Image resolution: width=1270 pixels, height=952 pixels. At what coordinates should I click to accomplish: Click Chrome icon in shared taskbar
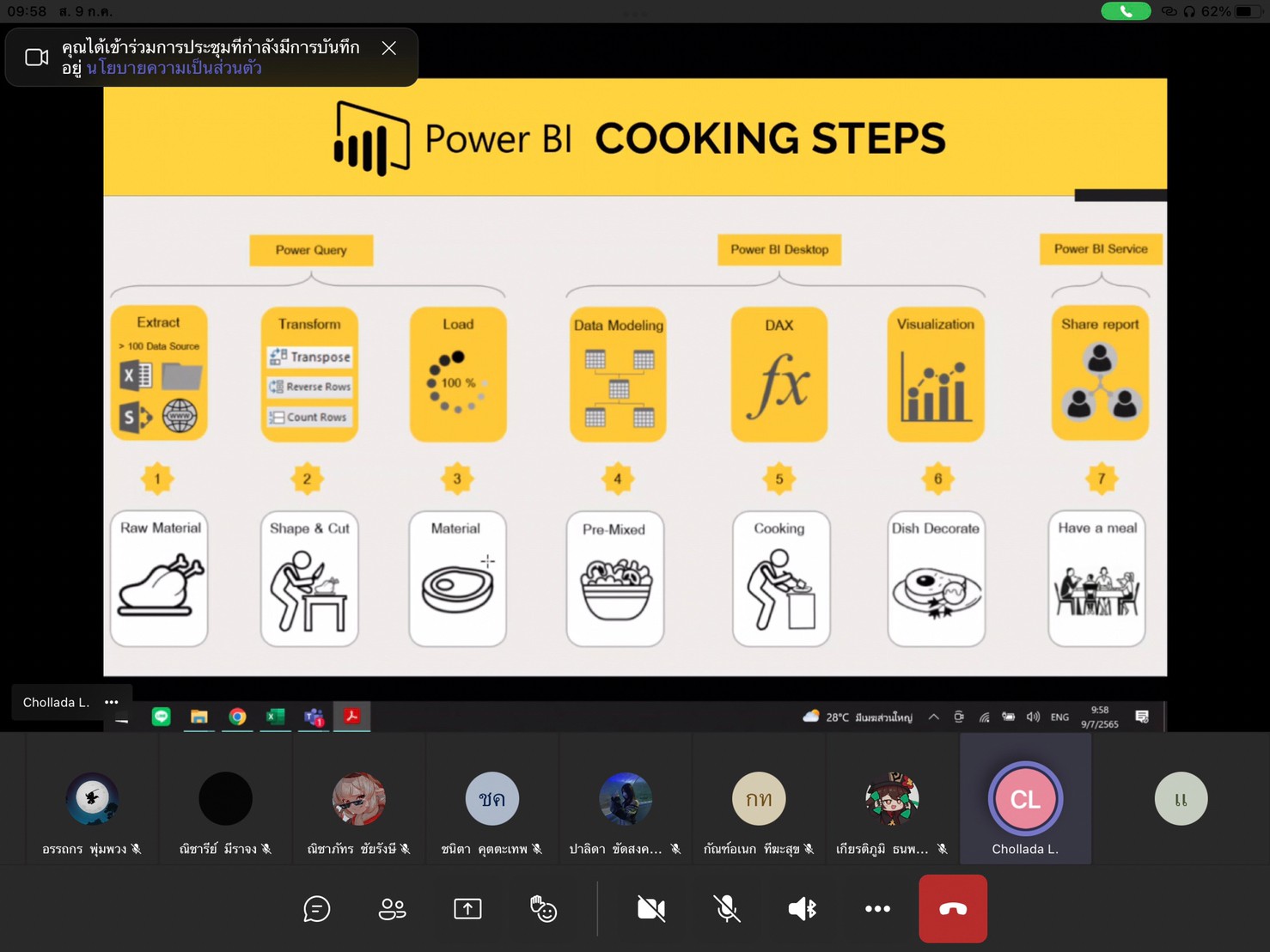tap(237, 717)
